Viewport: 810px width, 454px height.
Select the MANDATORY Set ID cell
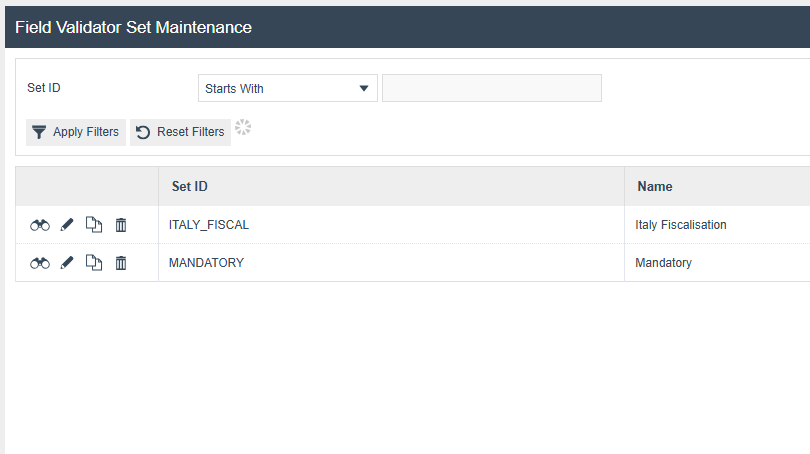pyautogui.click(x=207, y=263)
